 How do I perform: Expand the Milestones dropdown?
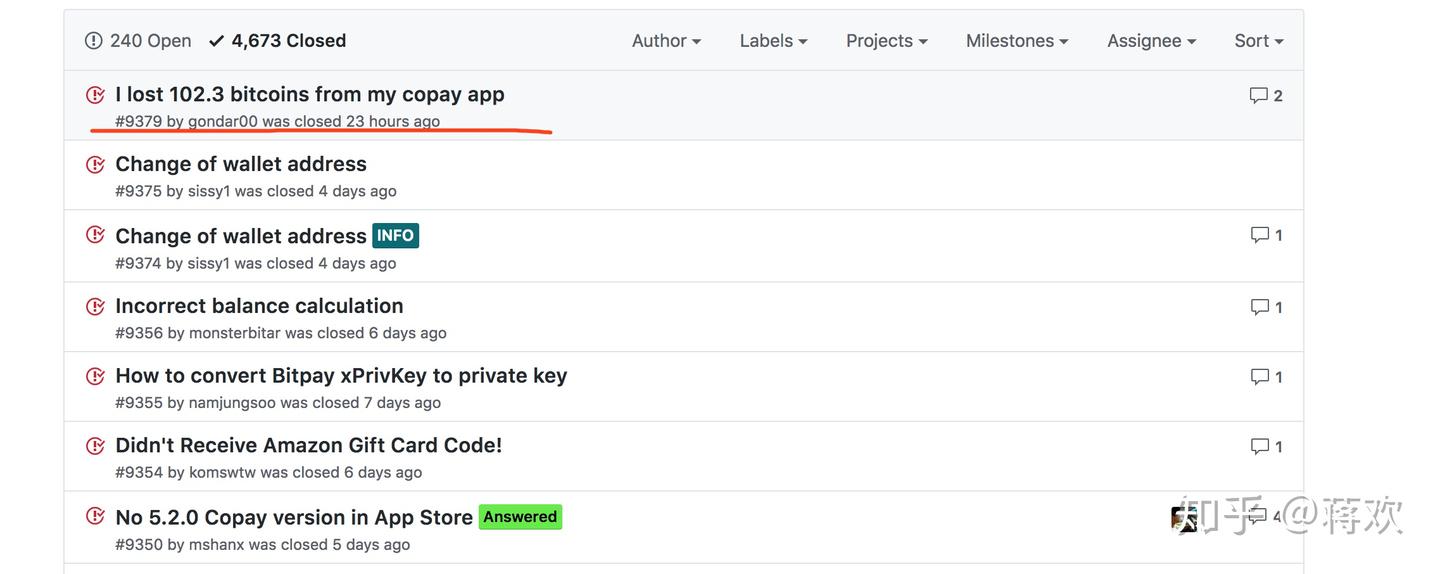(1016, 41)
